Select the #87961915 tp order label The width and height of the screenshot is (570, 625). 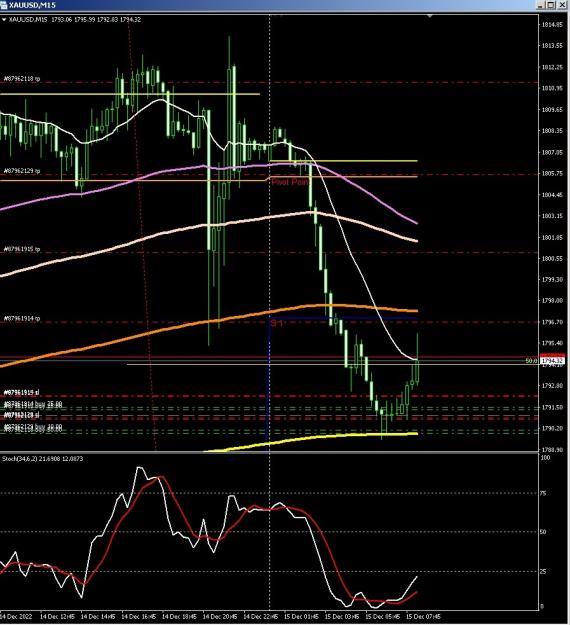tap(22, 249)
